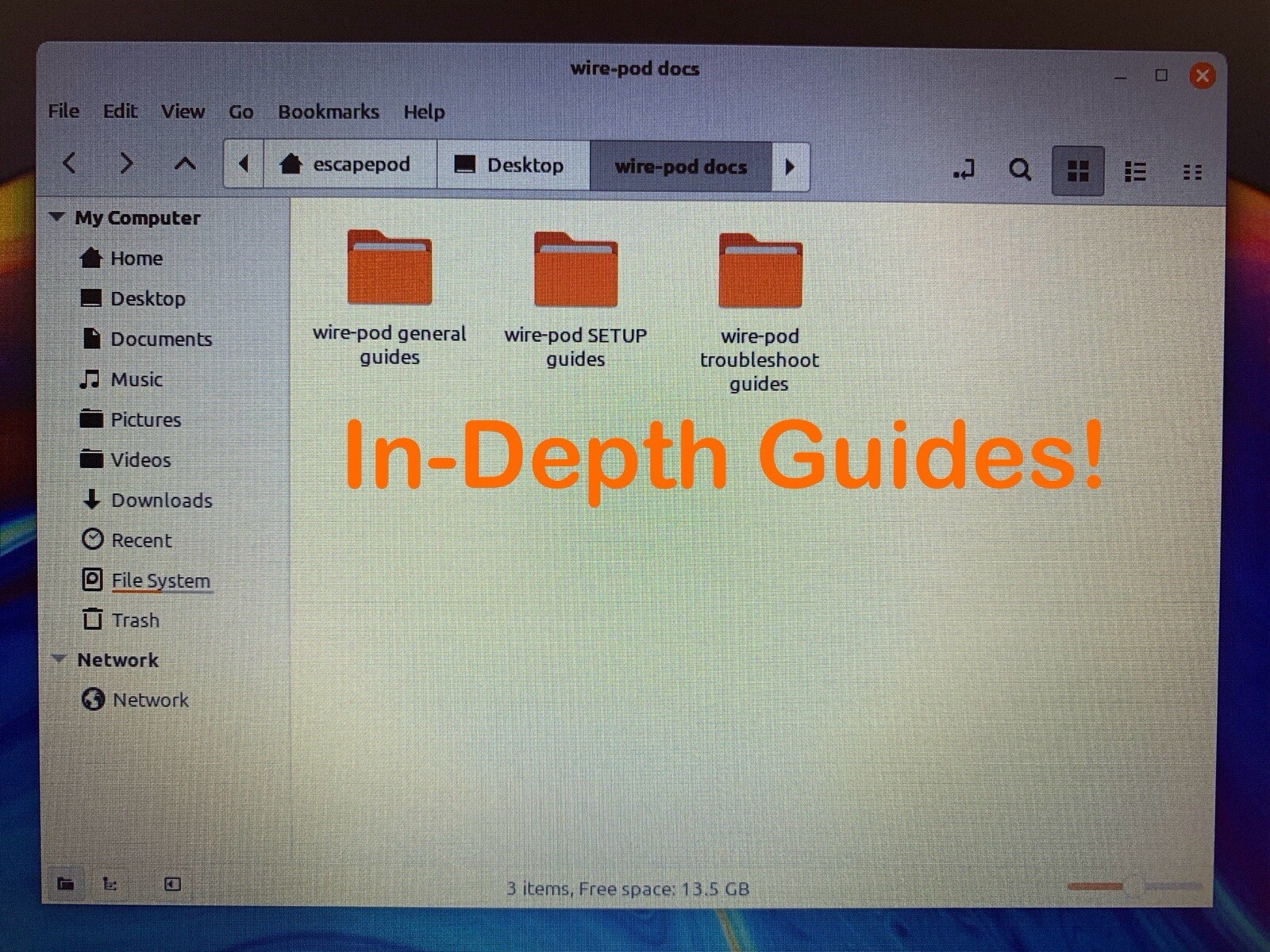Image resolution: width=1270 pixels, height=952 pixels.
Task: Open the Help menu
Action: point(424,112)
